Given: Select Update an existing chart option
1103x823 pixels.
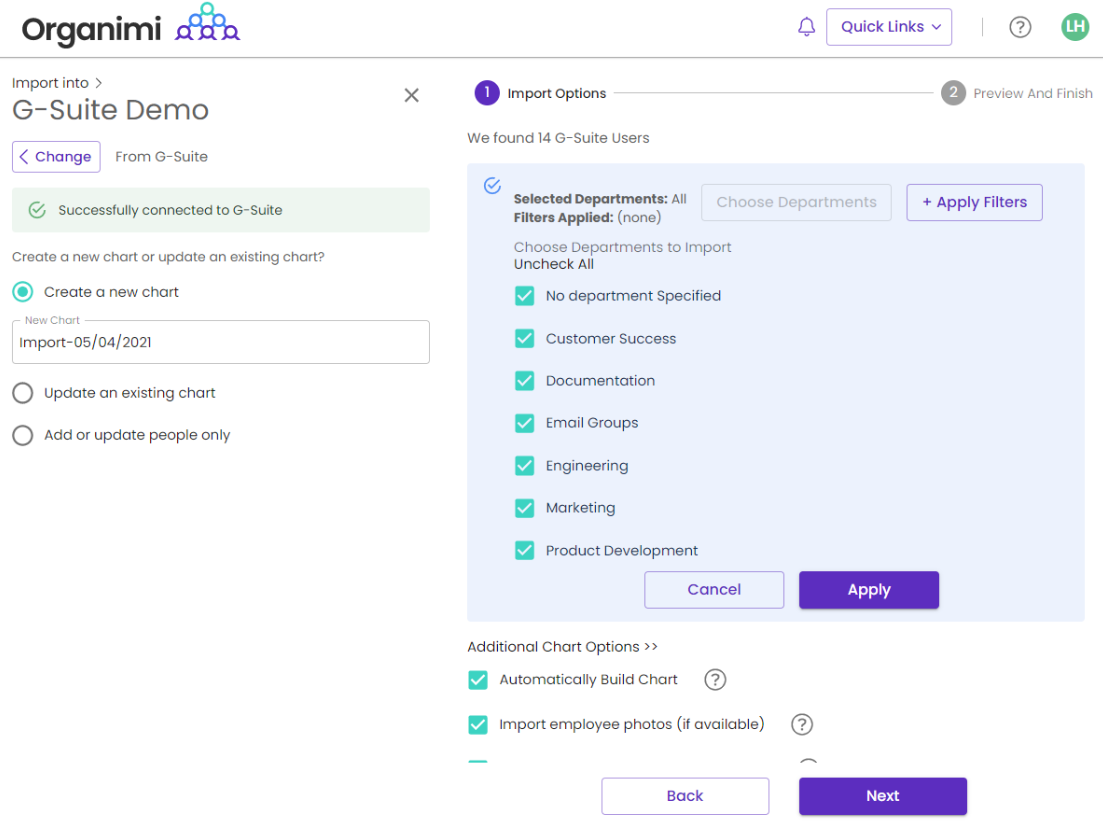Looking at the screenshot, I should click(x=23, y=393).
